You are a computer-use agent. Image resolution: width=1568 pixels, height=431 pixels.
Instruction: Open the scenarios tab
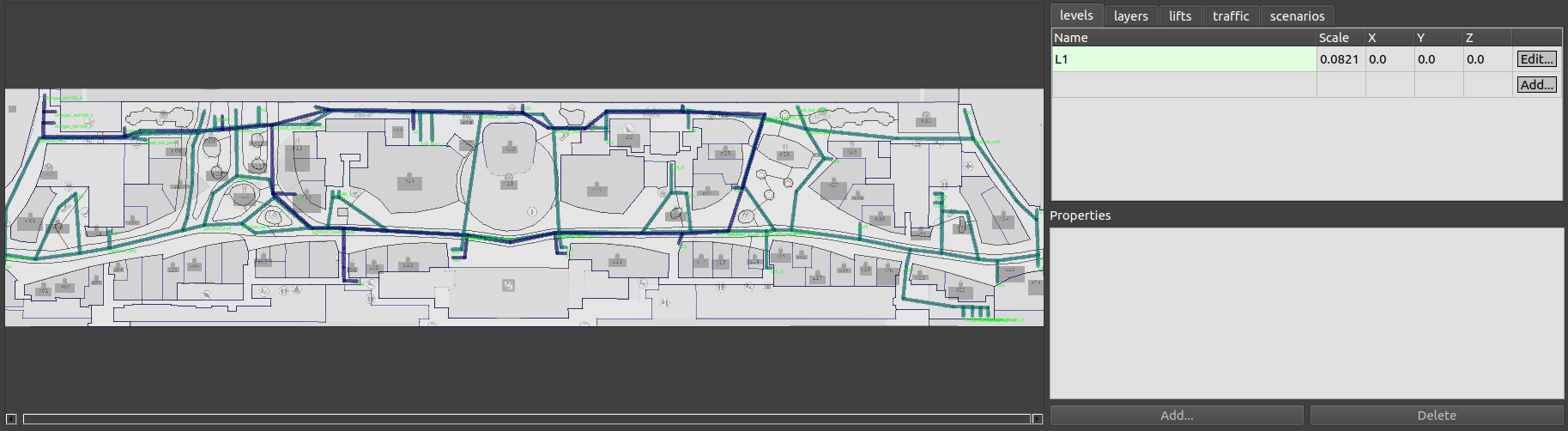point(1297,16)
